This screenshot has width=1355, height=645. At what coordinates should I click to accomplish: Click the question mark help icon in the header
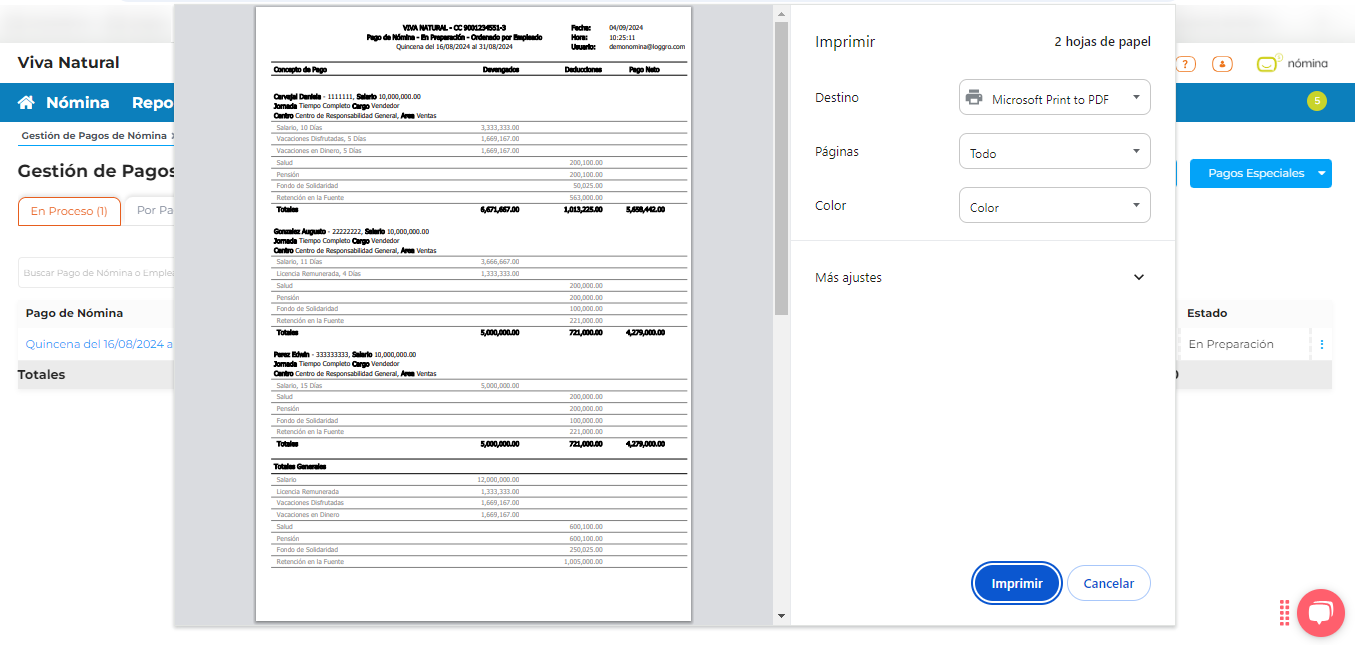(x=1186, y=64)
